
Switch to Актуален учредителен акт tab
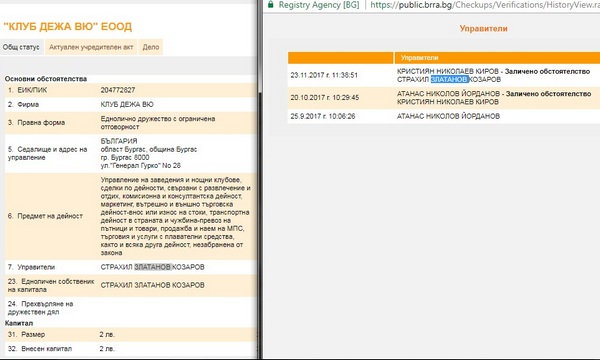[x=91, y=47]
